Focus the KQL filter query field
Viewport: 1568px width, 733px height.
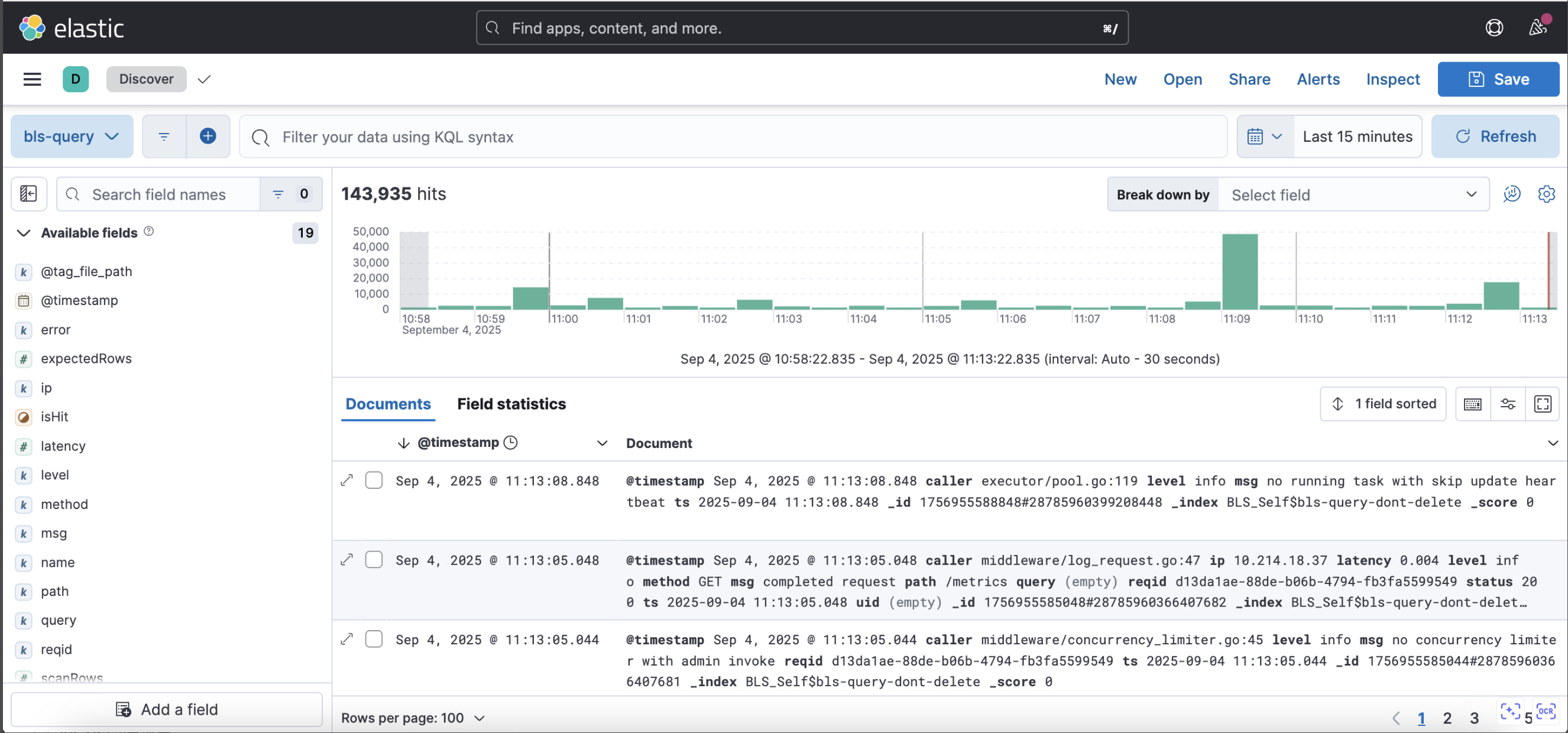click(x=733, y=137)
